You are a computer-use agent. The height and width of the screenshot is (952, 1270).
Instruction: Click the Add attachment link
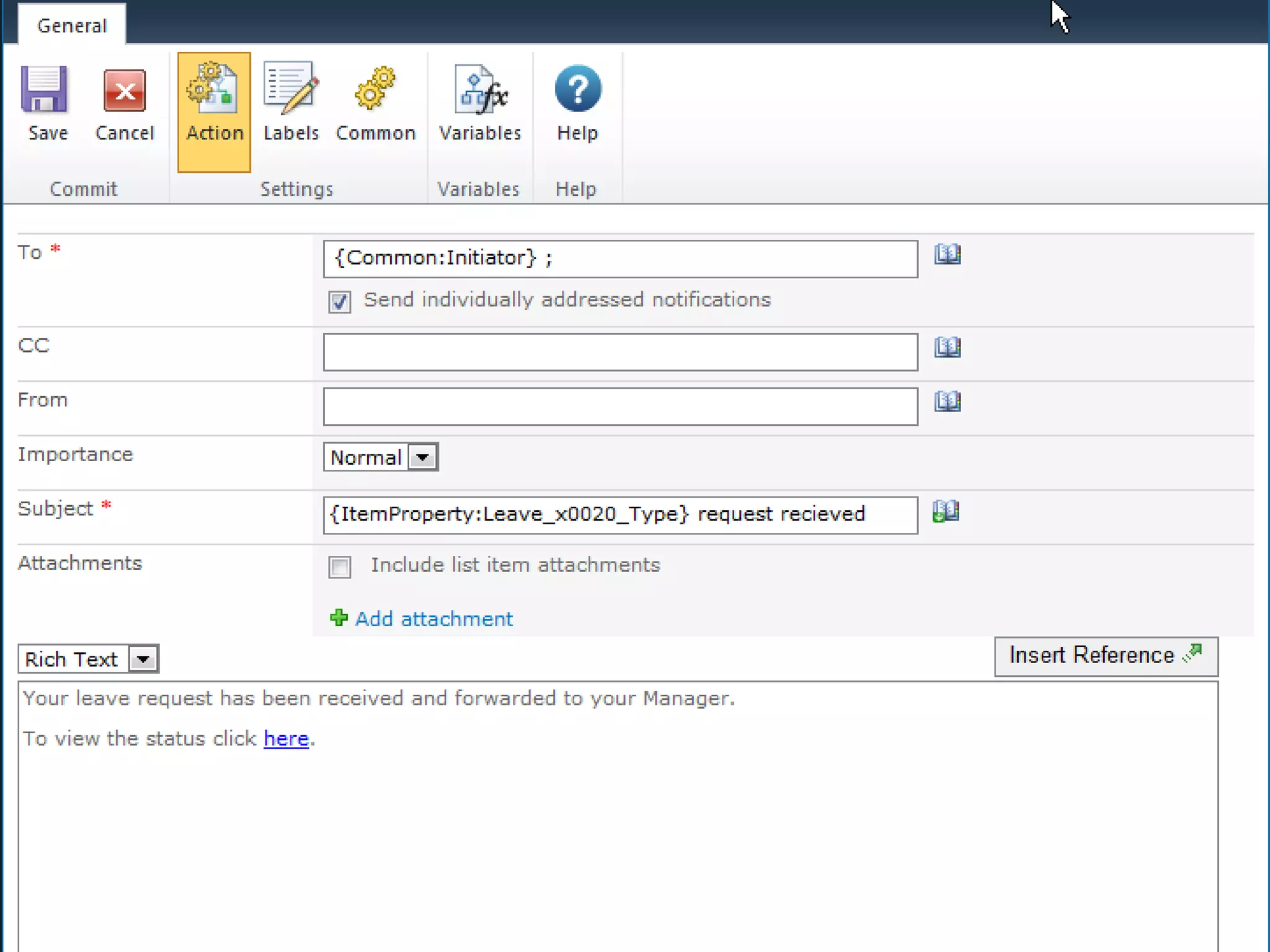coord(433,619)
